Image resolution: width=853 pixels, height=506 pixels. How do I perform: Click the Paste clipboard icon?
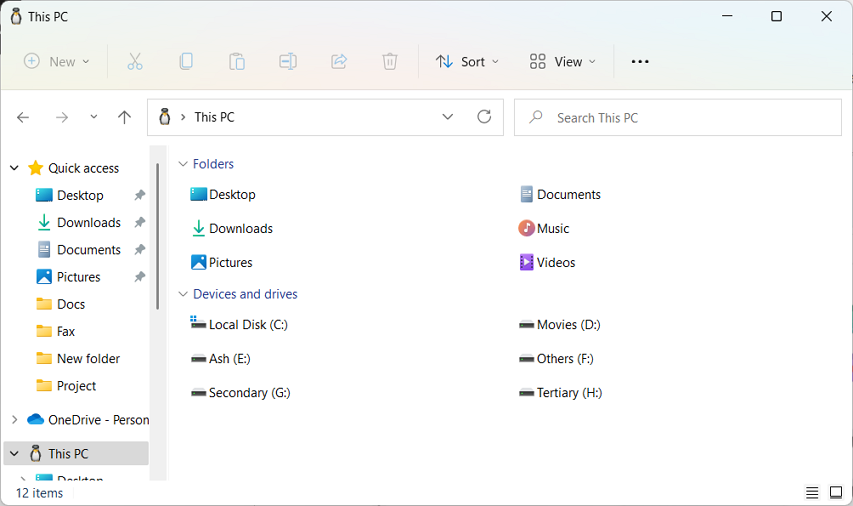237,61
